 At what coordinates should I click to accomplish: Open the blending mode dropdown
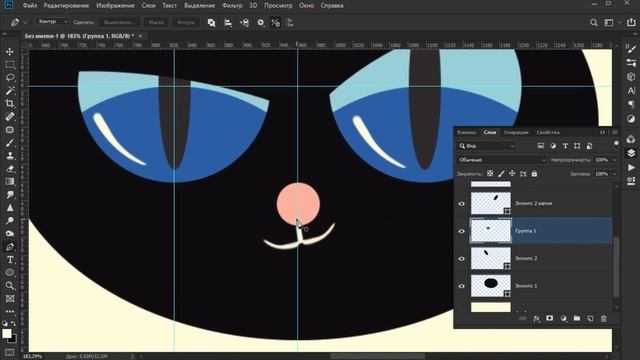tap(502, 160)
